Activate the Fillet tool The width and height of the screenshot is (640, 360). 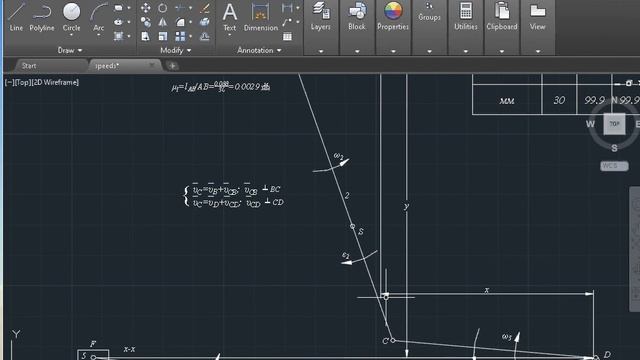(x=180, y=22)
